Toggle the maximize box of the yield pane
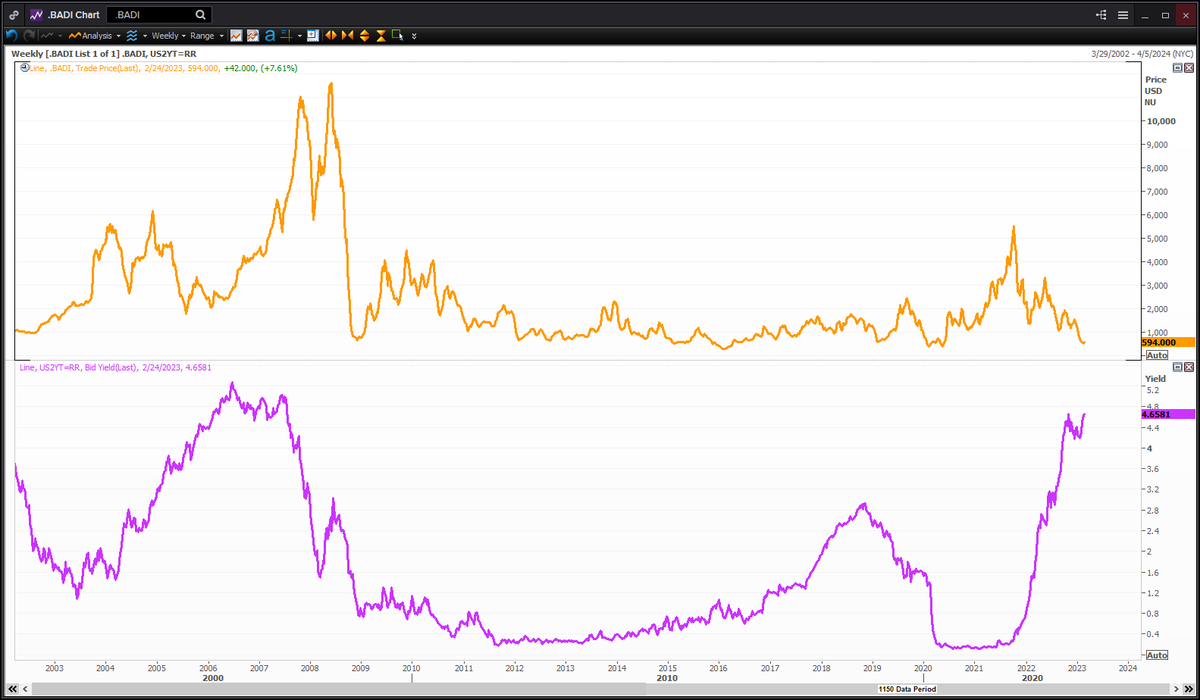Image resolution: width=1200 pixels, height=700 pixels. tap(1177, 367)
